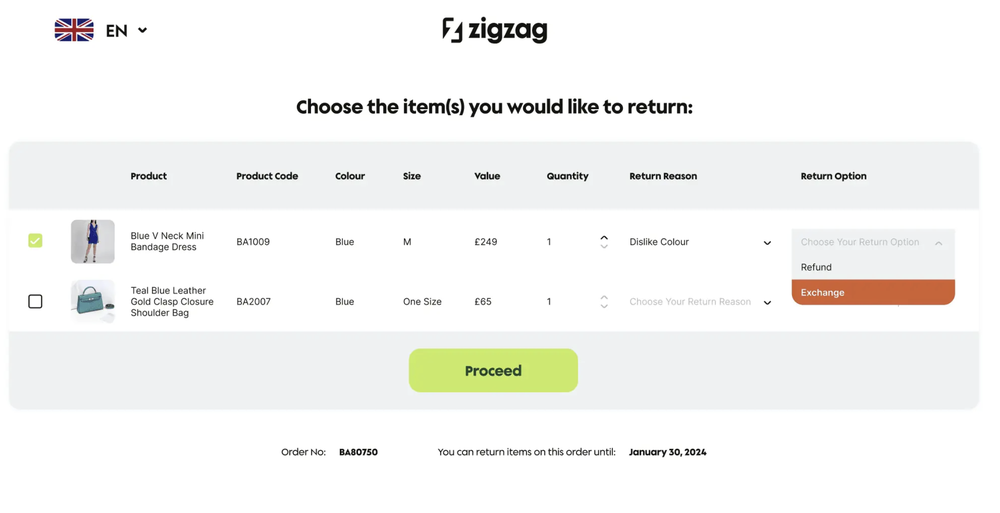Open the EN language dropdown chevron

point(142,30)
